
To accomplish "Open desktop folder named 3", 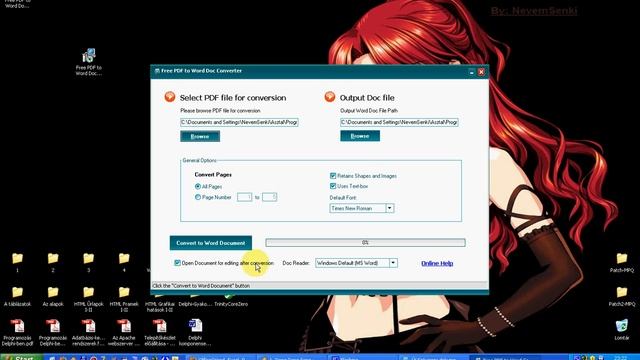I will [89, 262].
